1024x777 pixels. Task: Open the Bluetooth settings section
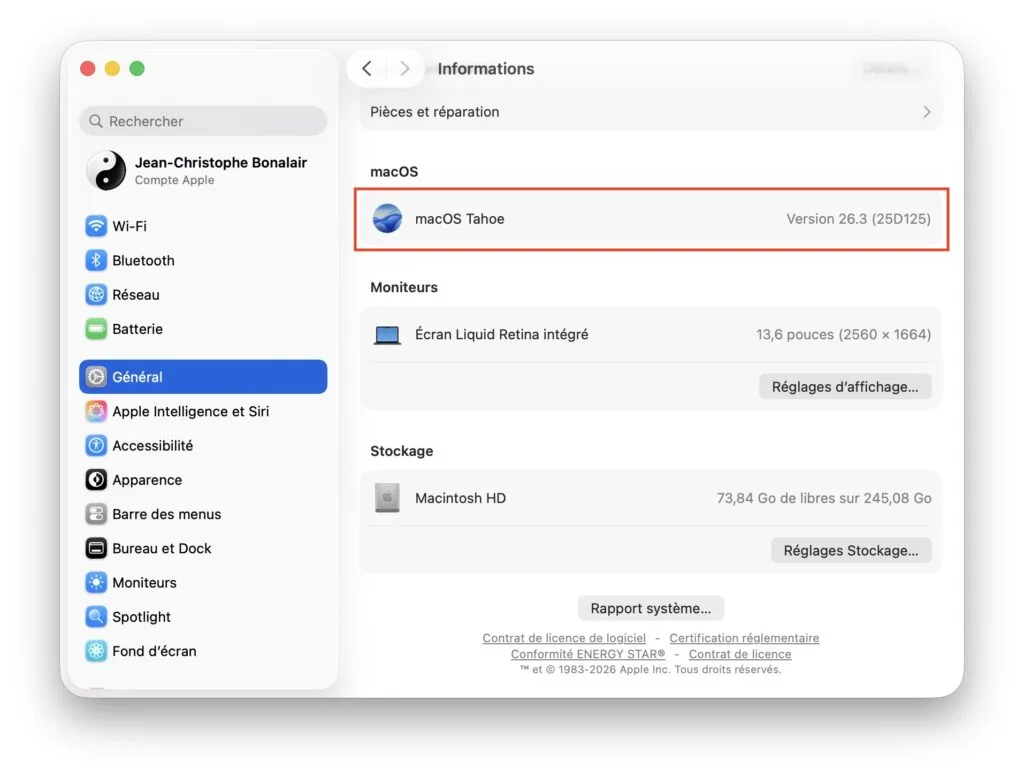138,260
